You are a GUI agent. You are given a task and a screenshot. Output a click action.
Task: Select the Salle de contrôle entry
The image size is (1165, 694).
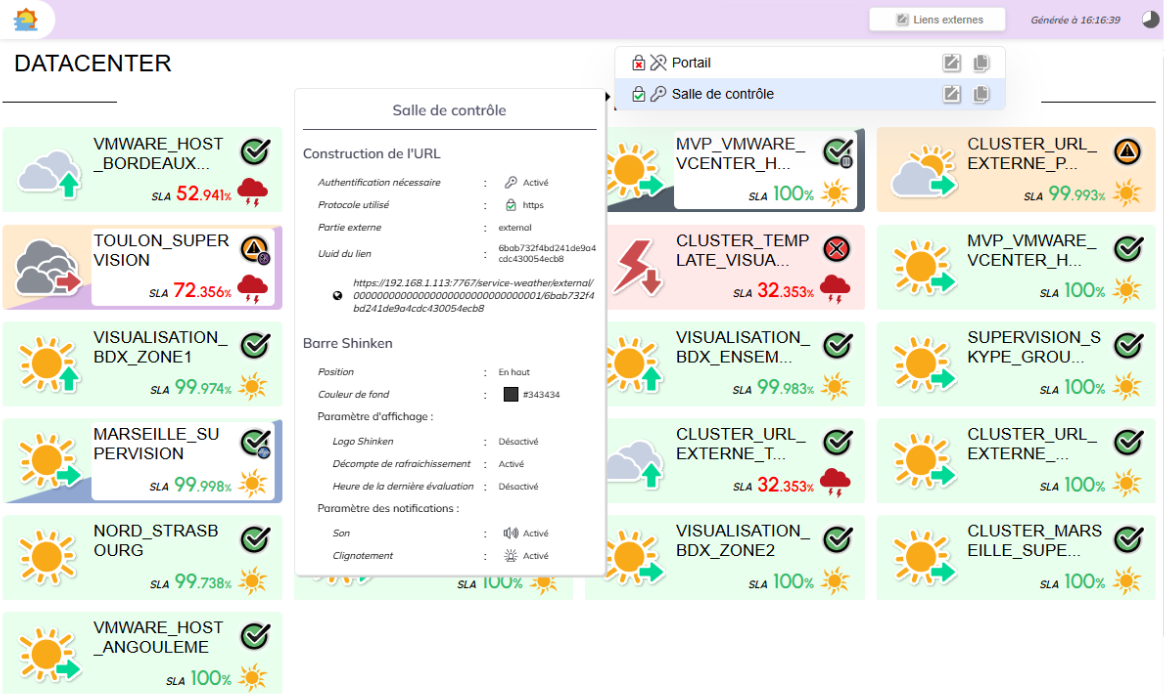point(722,94)
